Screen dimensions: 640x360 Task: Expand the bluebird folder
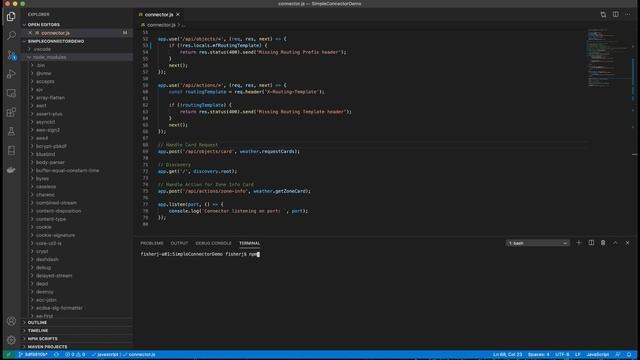pos(45,154)
